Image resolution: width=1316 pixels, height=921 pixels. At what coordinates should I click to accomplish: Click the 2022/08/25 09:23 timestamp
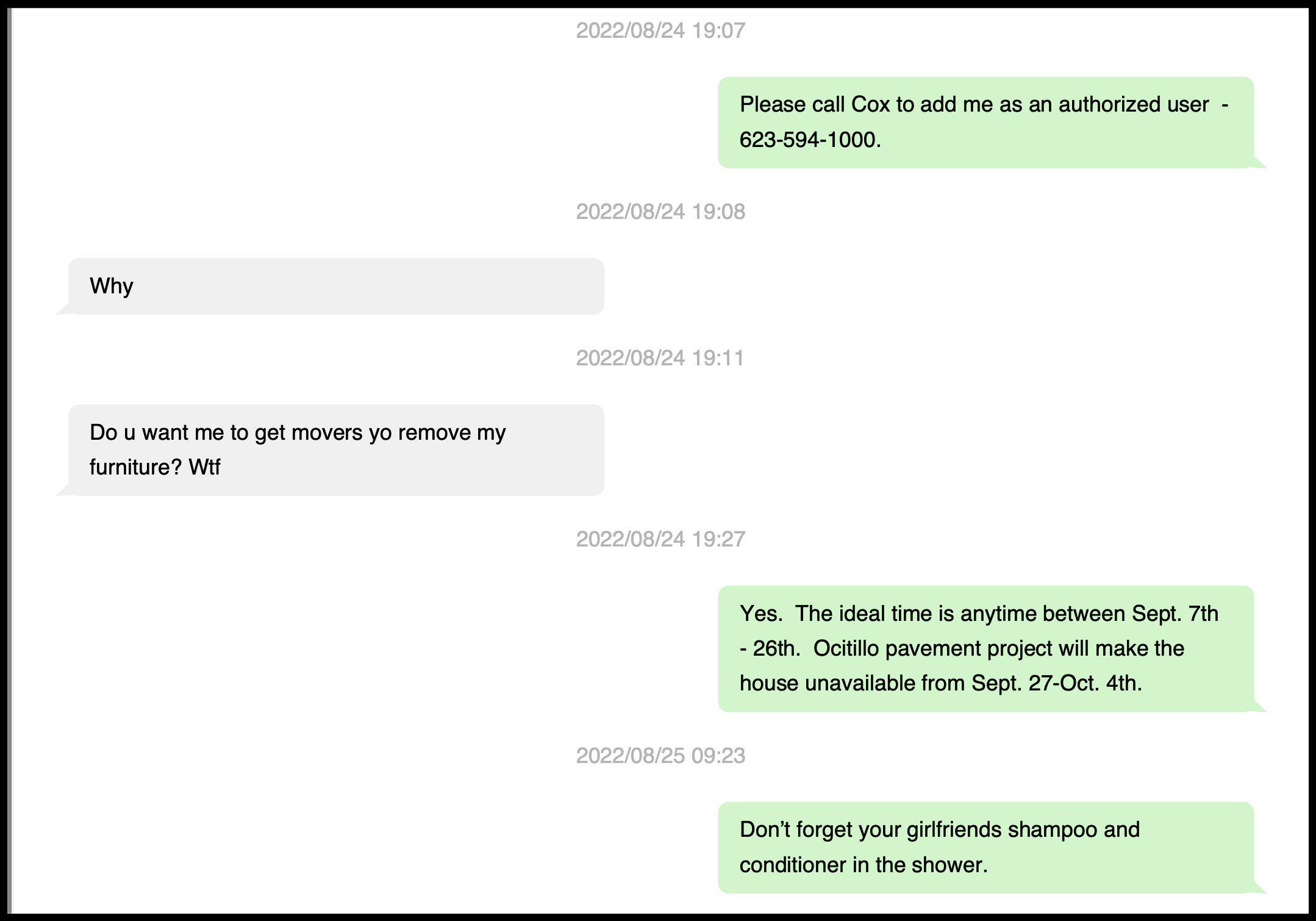click(660, 756)
